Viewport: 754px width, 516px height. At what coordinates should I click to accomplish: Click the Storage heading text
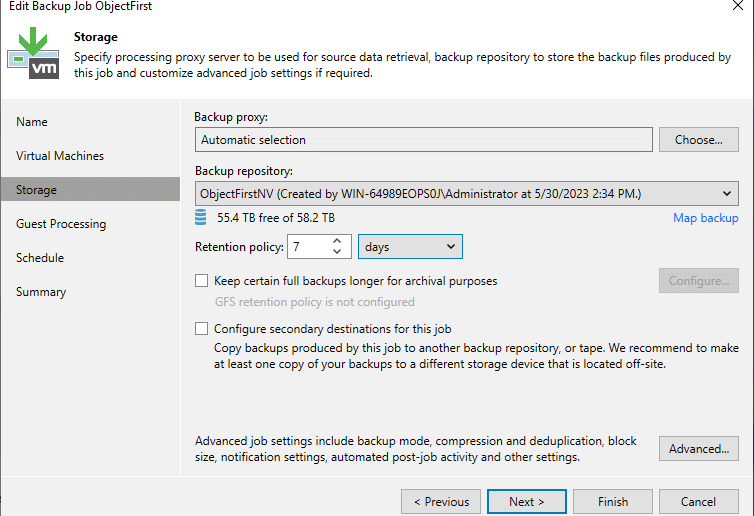(x=96, y=37)
